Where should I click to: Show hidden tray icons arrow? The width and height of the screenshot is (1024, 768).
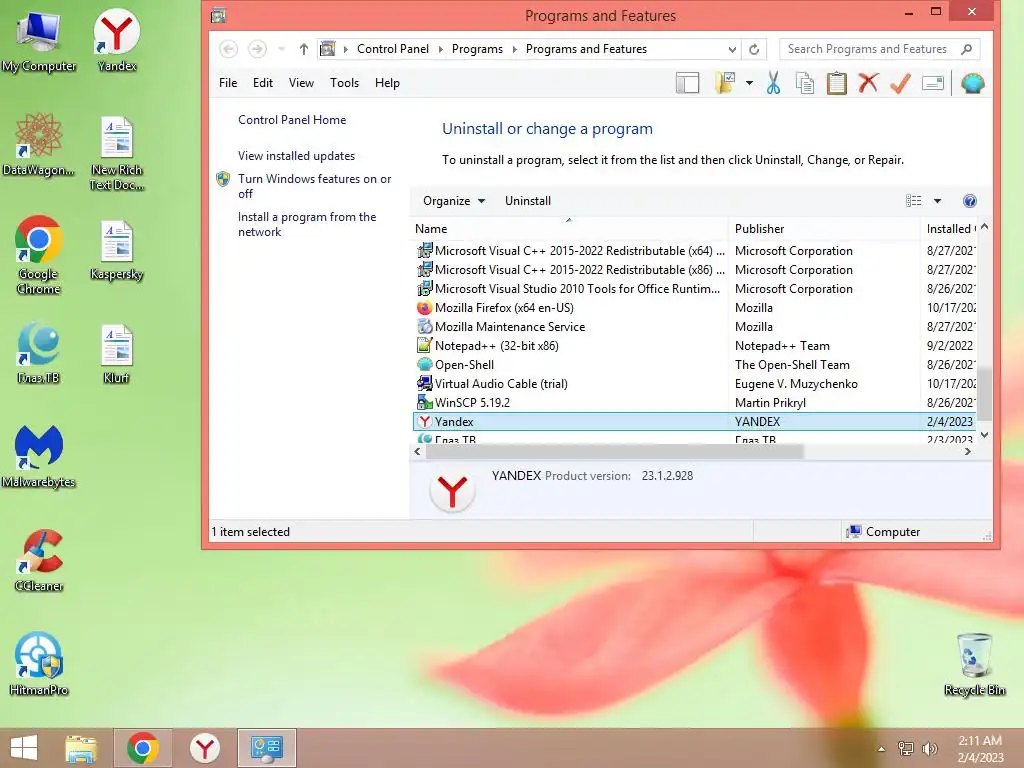click(881, 749)
